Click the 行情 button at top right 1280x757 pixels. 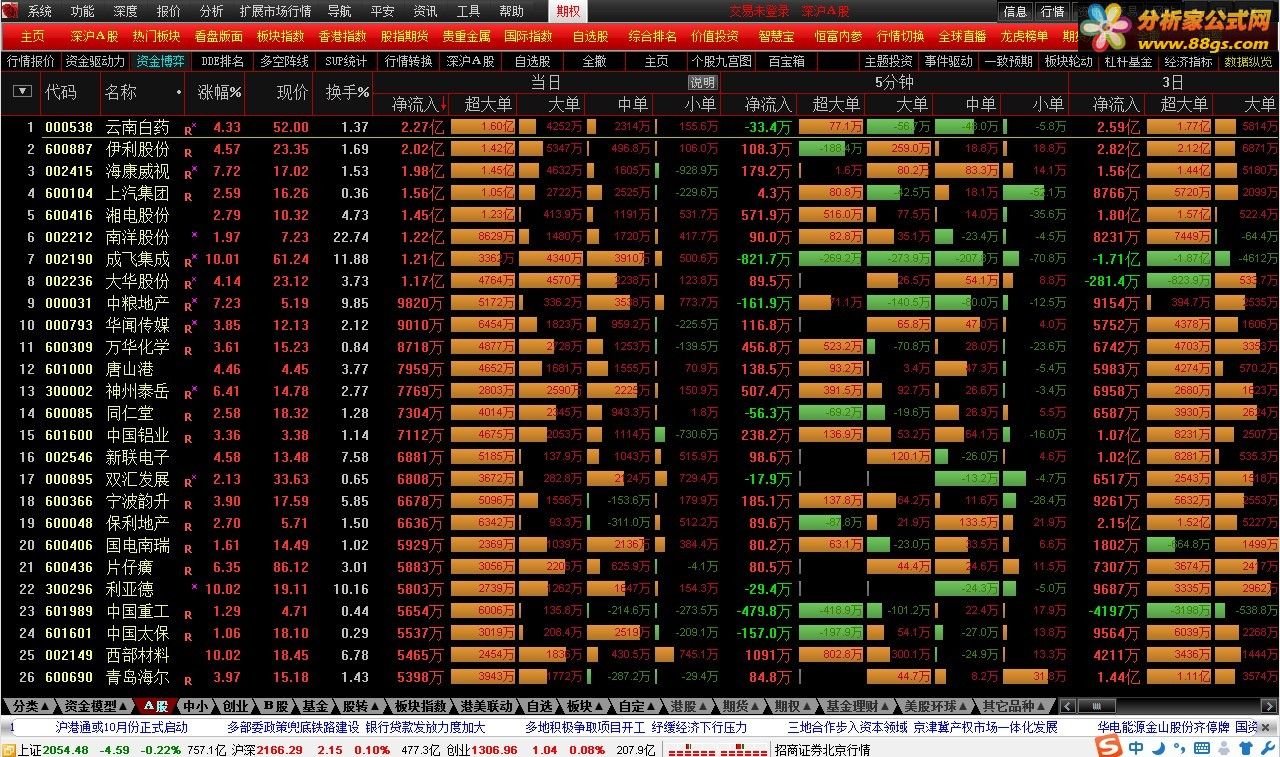coord(1052,11)
